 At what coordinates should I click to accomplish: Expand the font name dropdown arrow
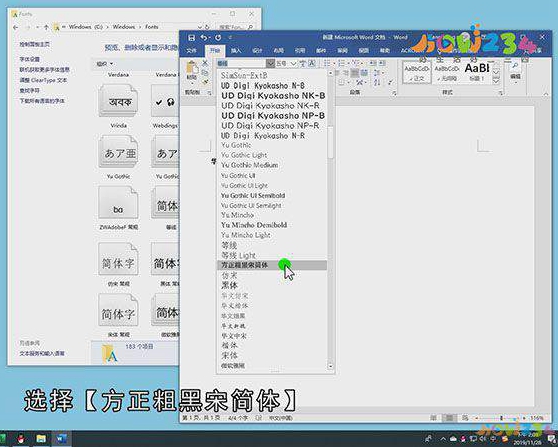[270, 63]
